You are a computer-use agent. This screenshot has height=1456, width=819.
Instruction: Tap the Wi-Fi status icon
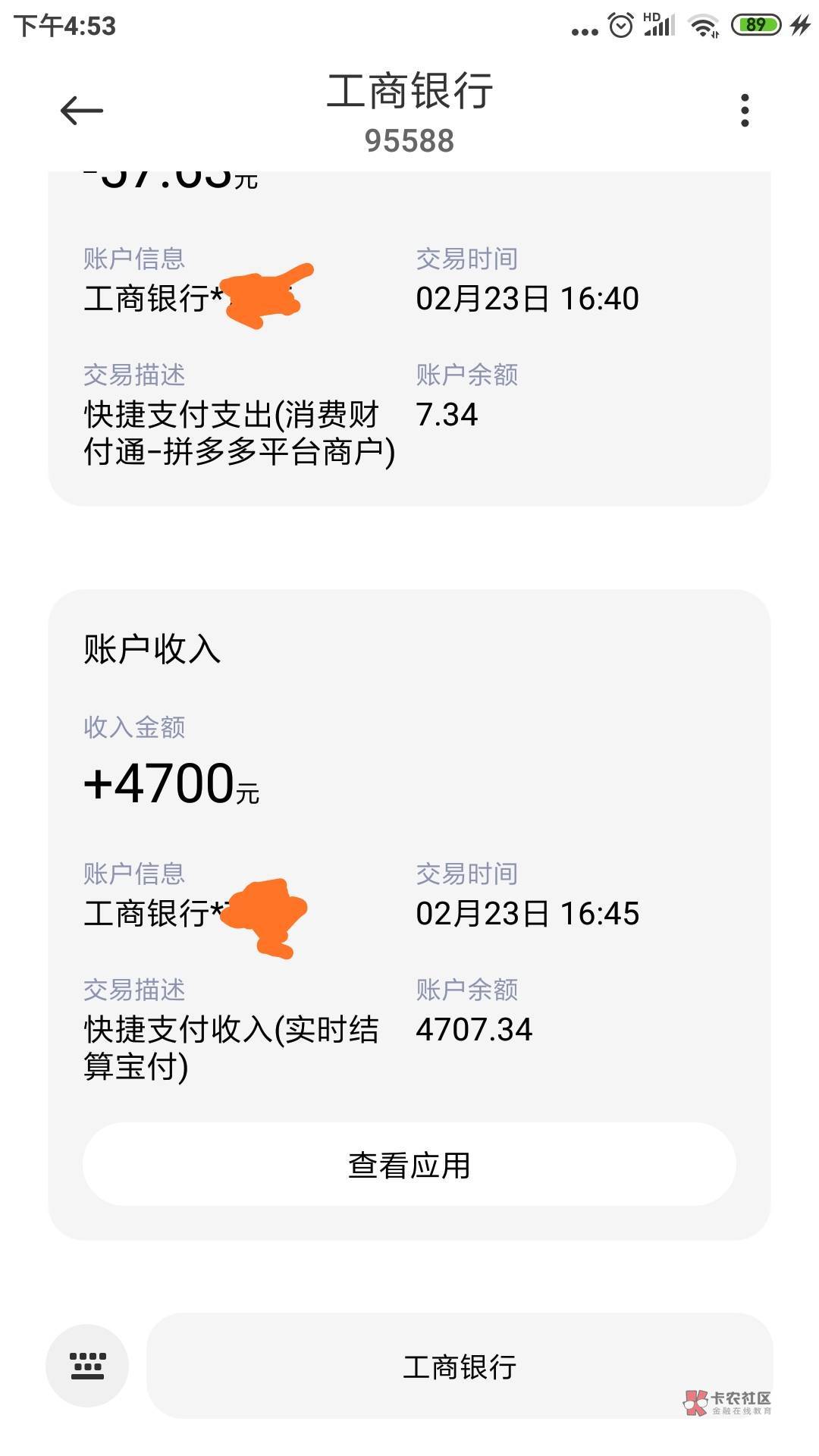click(x=703, y=27)
